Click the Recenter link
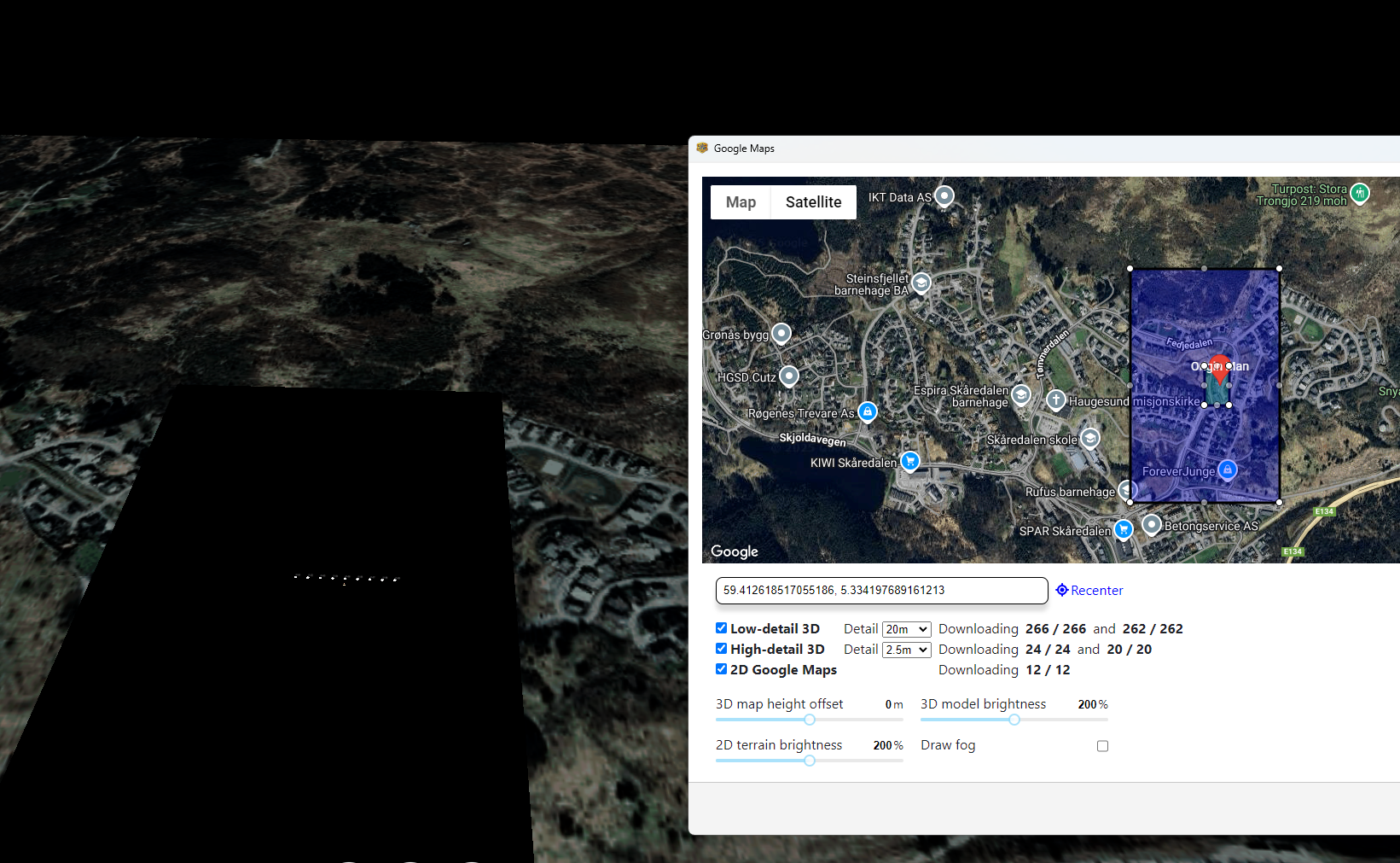This screenshot has width=1400, height=863. [x=1097, y=590]
